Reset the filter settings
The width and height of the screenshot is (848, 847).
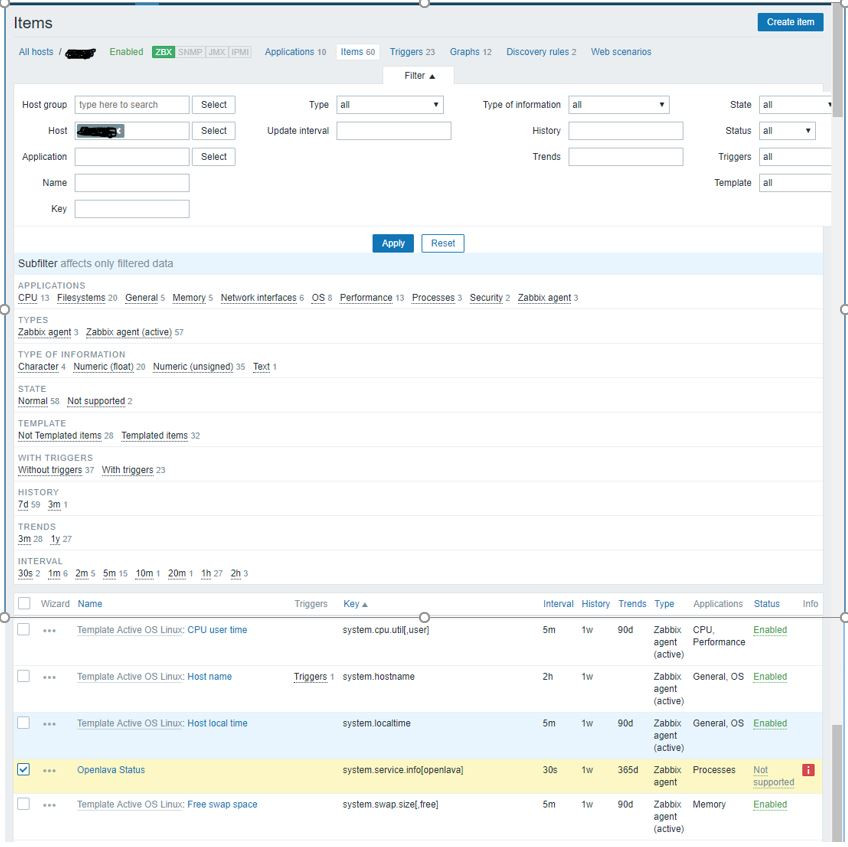coord(443,243)
